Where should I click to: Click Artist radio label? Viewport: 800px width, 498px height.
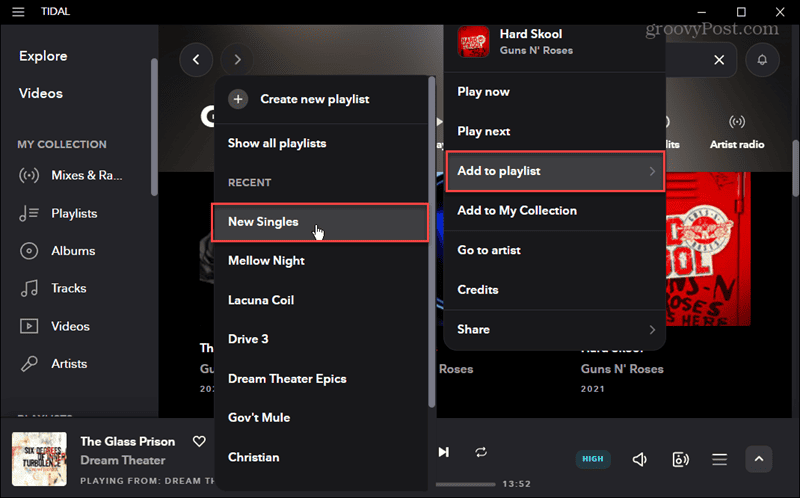(737, 144)
